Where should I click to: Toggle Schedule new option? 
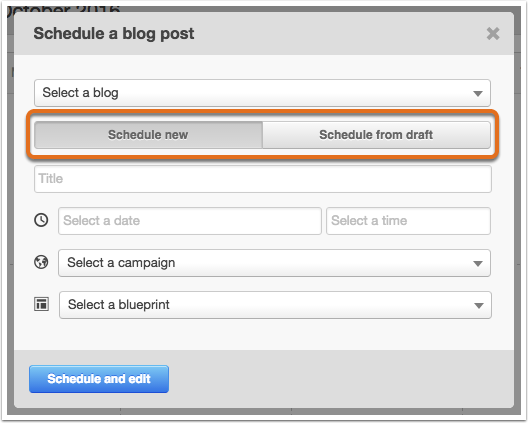coord(148,135)
